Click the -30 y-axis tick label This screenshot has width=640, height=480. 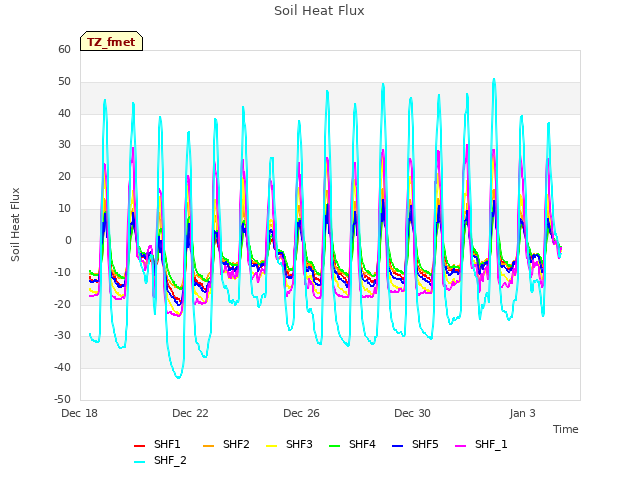tap(62, 336)
